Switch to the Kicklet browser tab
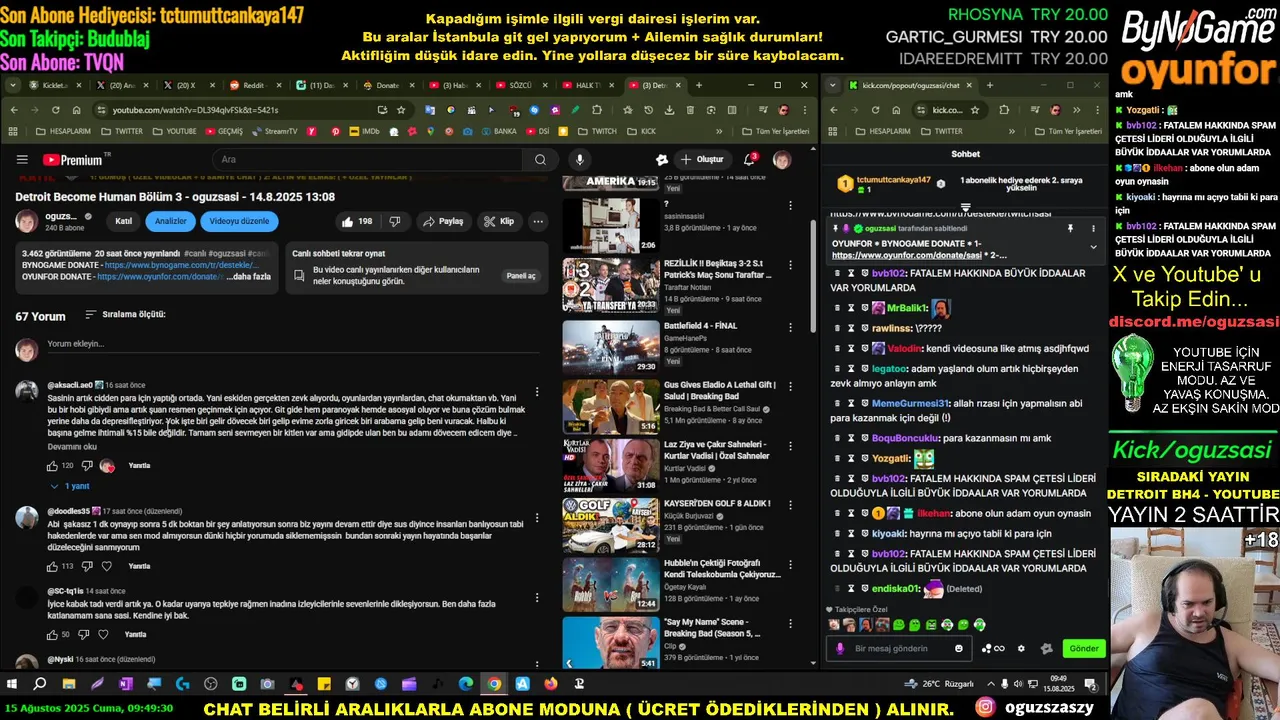The width and height of the screenshot is (1280, 720). point(55,85)
